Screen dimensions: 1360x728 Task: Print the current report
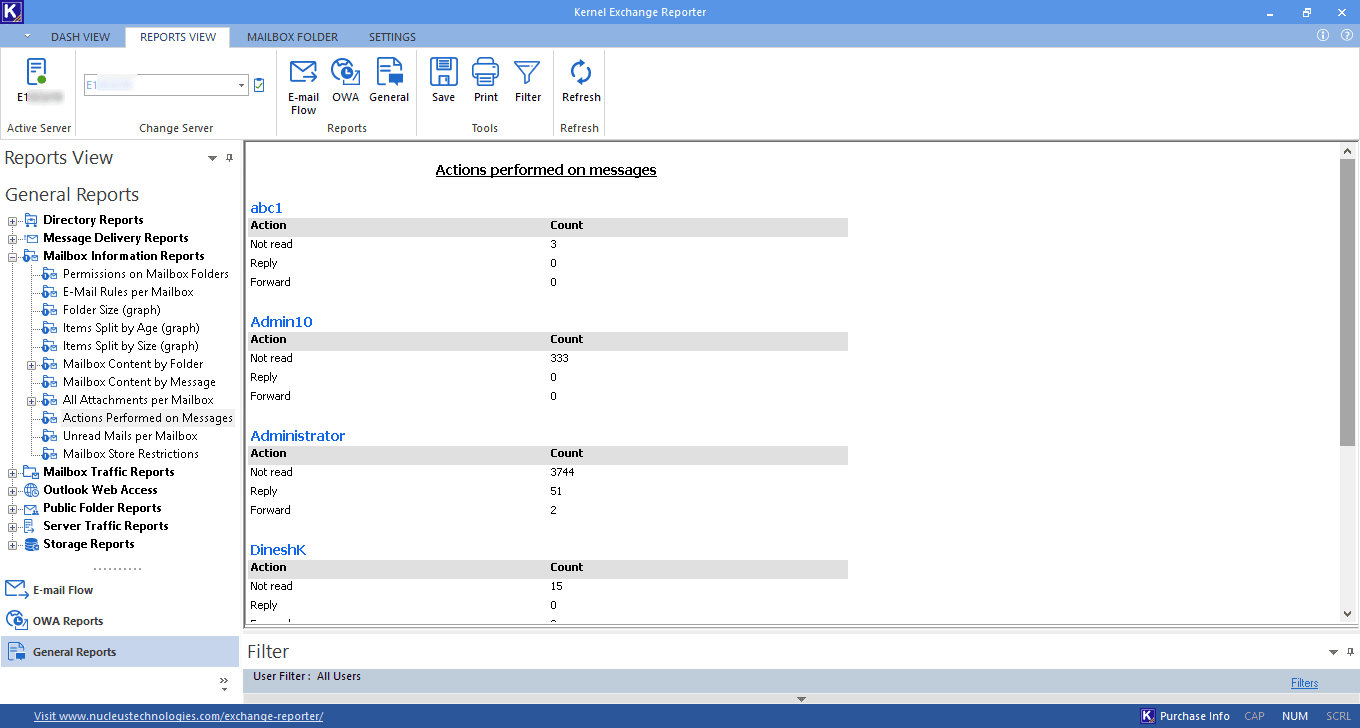(x=486, y=81)
